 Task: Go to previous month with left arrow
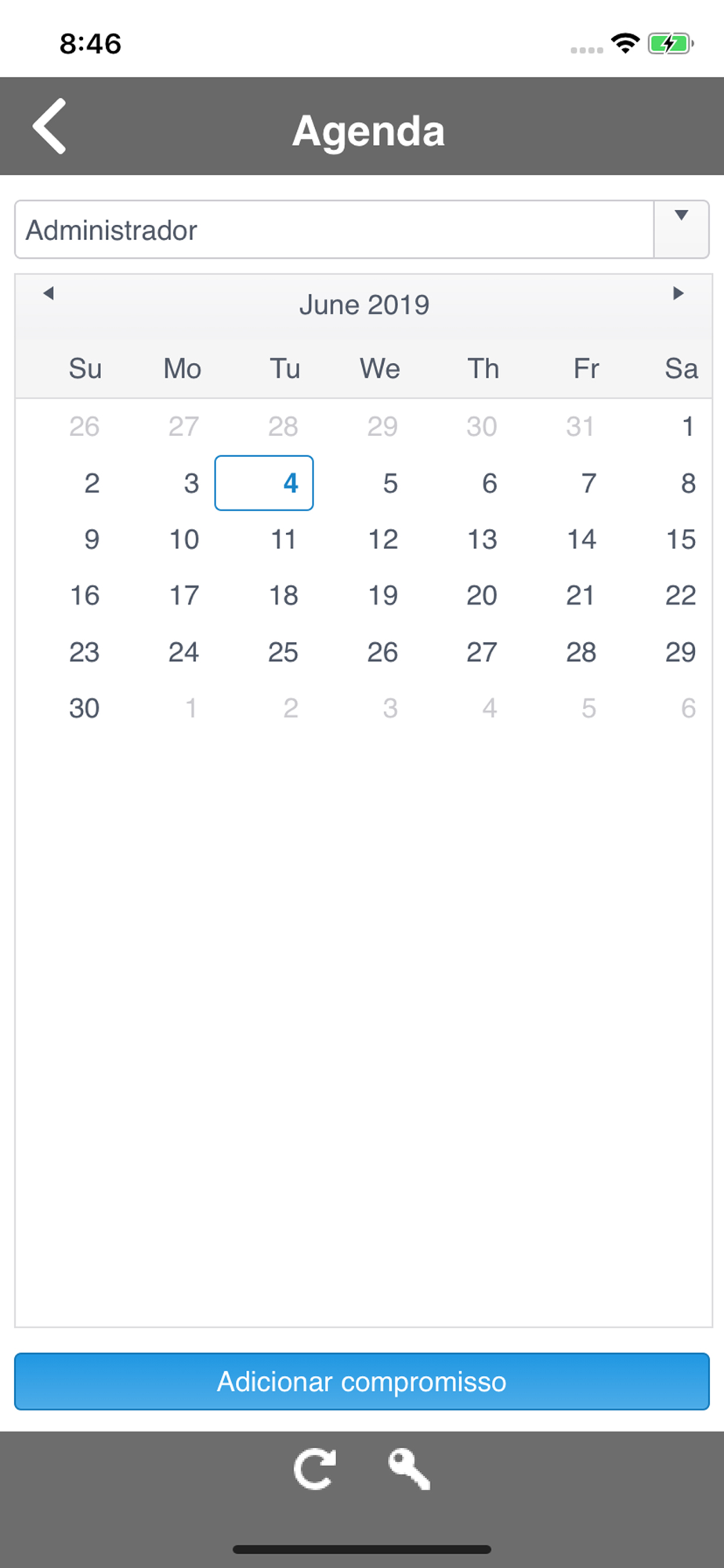49,293
